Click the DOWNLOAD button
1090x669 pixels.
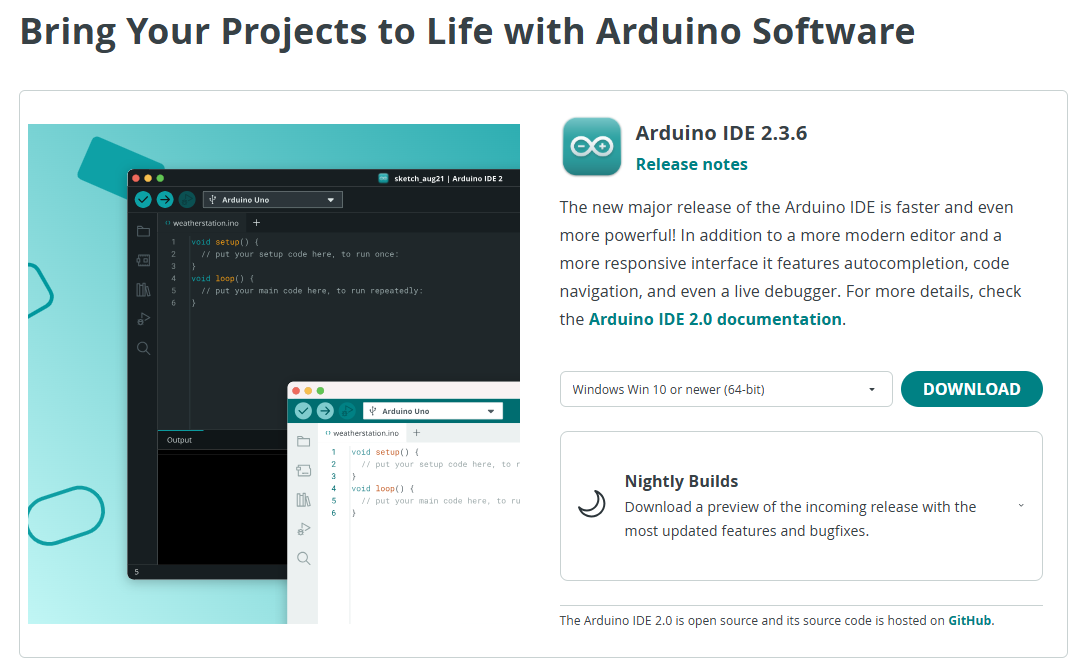pyautogui.click(x=971, y=389)
